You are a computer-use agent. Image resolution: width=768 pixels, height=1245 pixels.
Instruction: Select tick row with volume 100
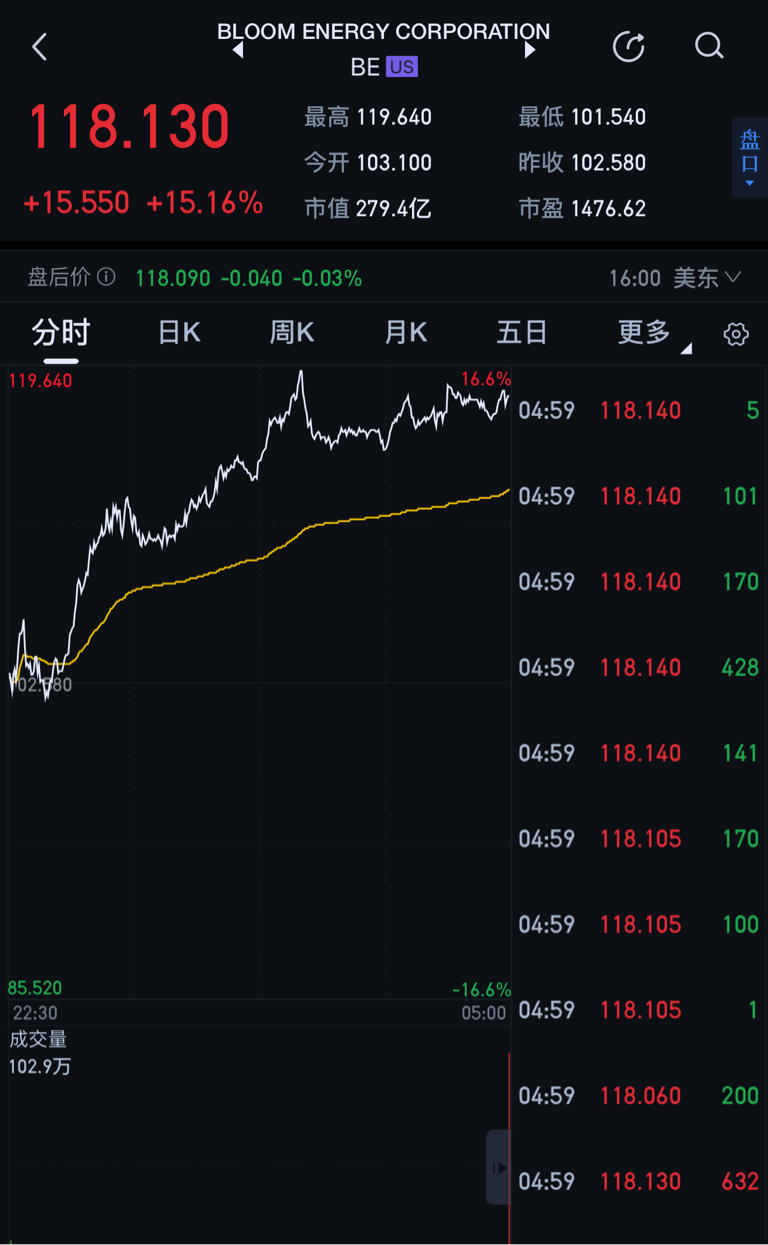pyautogui.click(x=639, y=924)
